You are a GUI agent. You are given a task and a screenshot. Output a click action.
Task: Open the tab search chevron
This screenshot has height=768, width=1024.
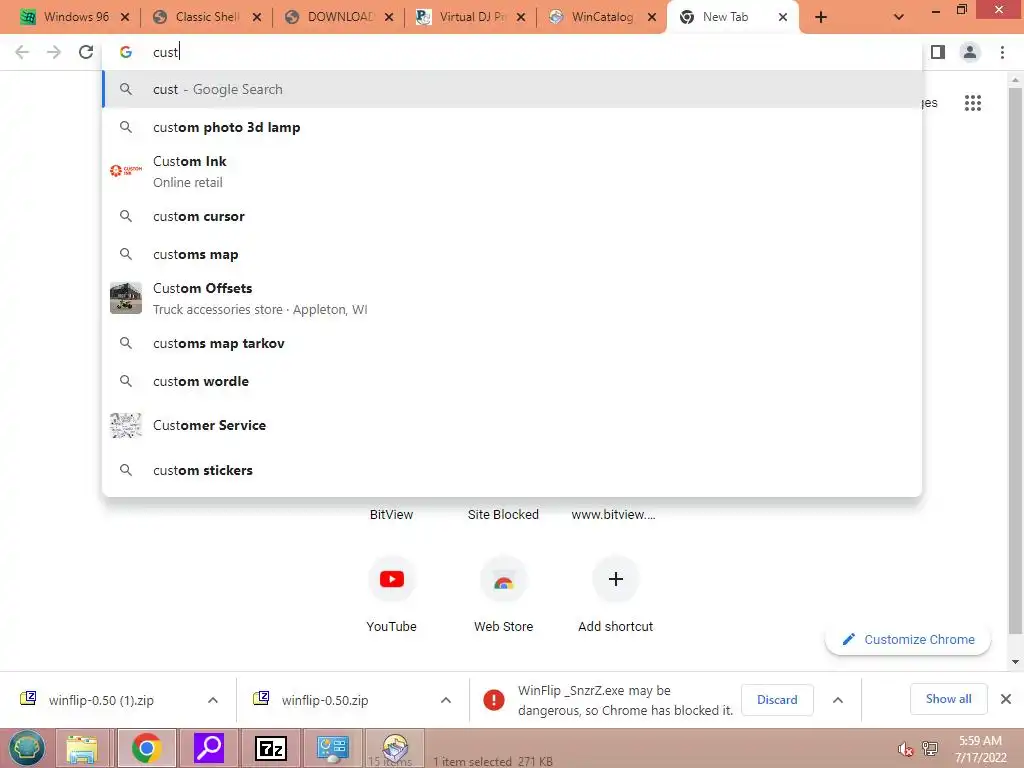(x=899, y=18)
